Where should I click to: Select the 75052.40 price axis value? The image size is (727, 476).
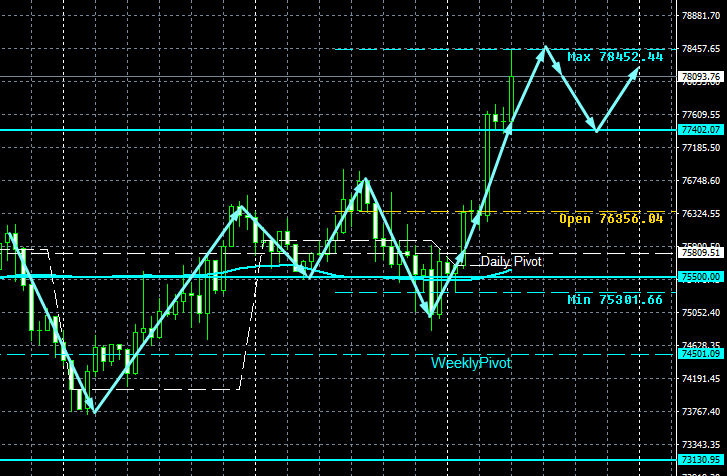[x=701, y=312]
